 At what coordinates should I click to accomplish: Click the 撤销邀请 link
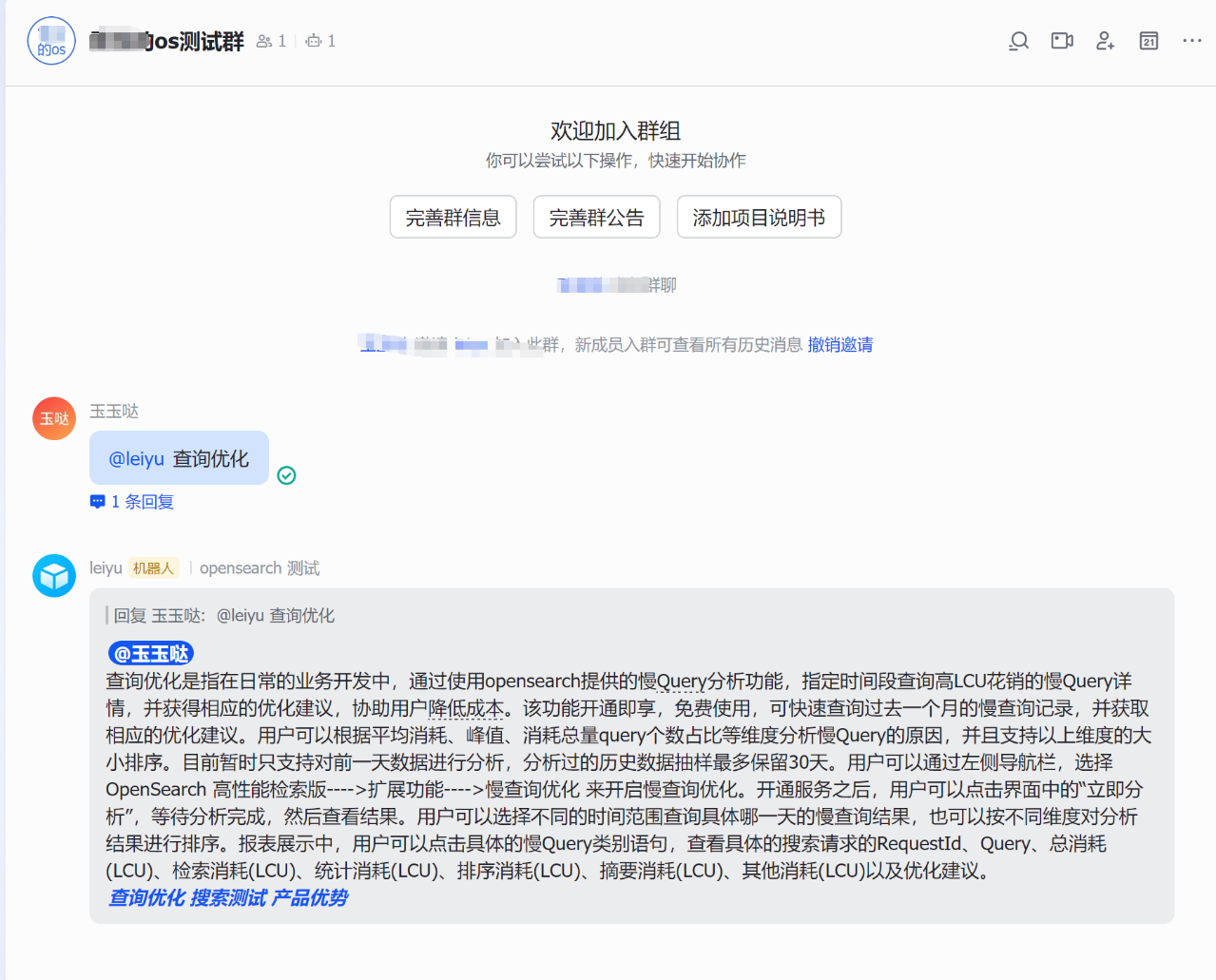(840, 344)
